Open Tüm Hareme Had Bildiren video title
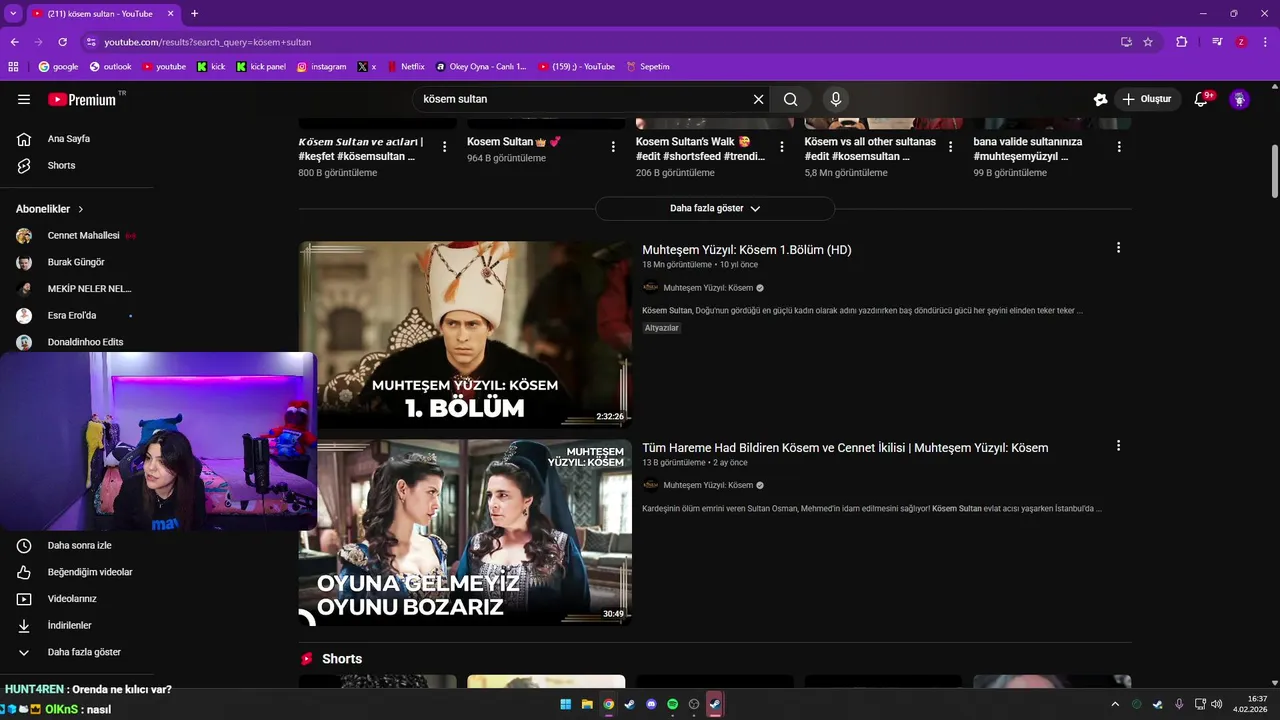This screenshot has width=1280, height=720. coord(845,448)
